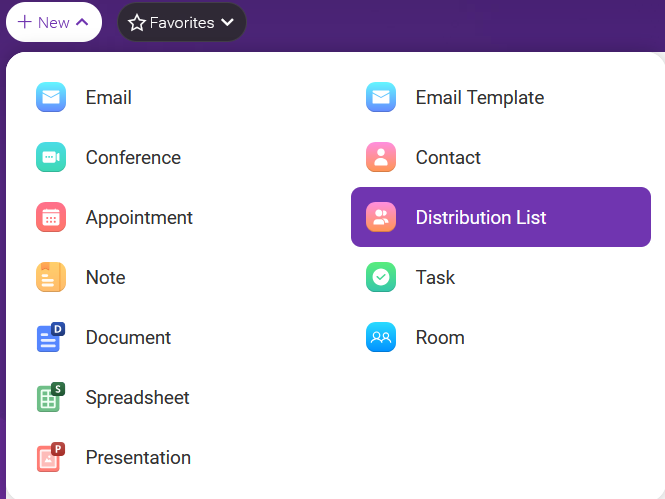Click the green Task checkmark icon

tap(381, 277)
